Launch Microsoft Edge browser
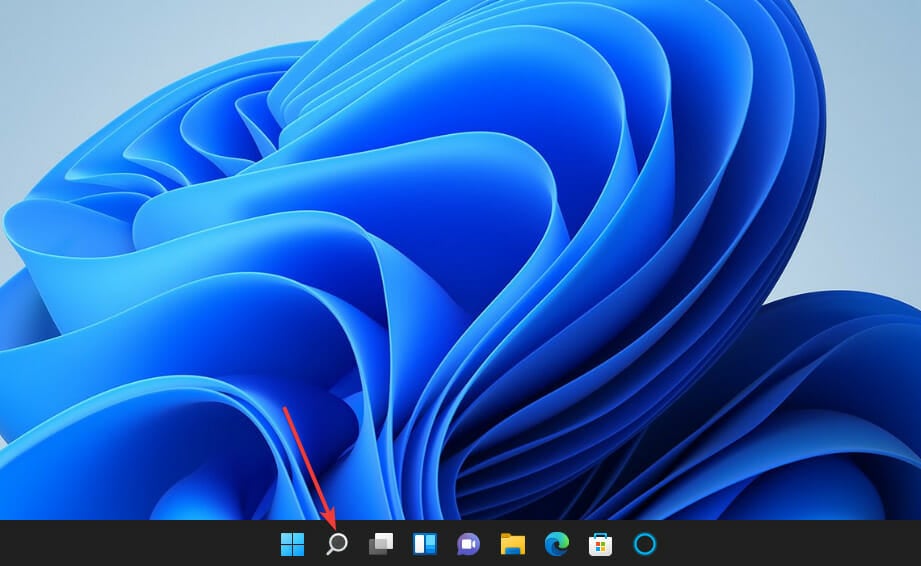 [x=557, y=544]
